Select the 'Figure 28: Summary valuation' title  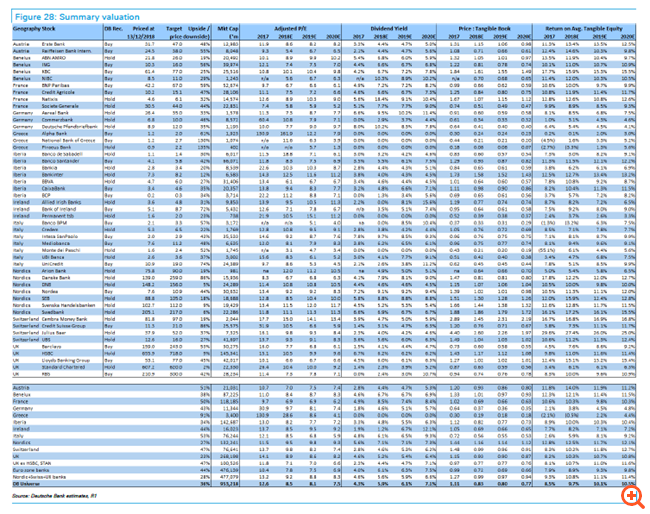(77, 17)
